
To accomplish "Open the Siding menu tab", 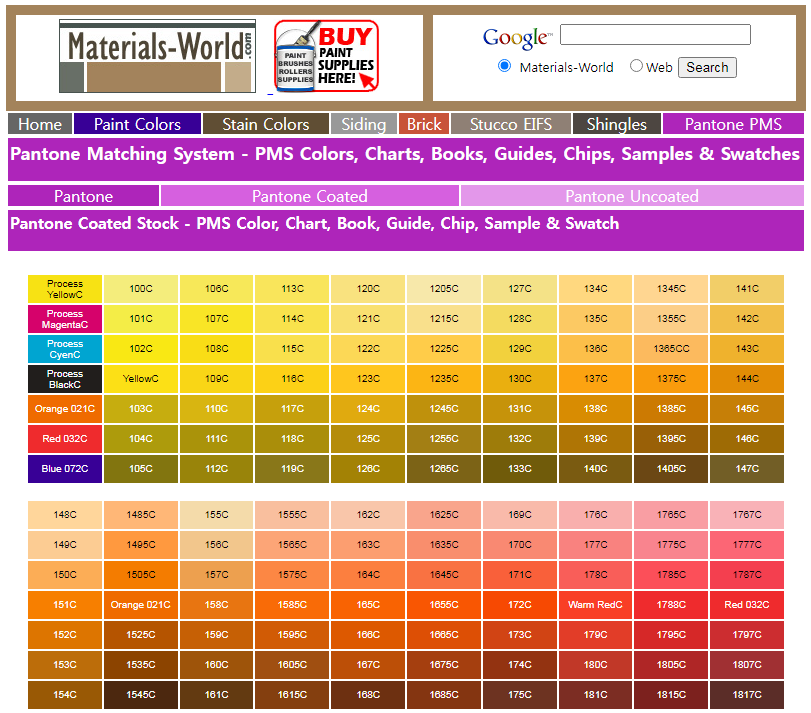I will (364, 124).
